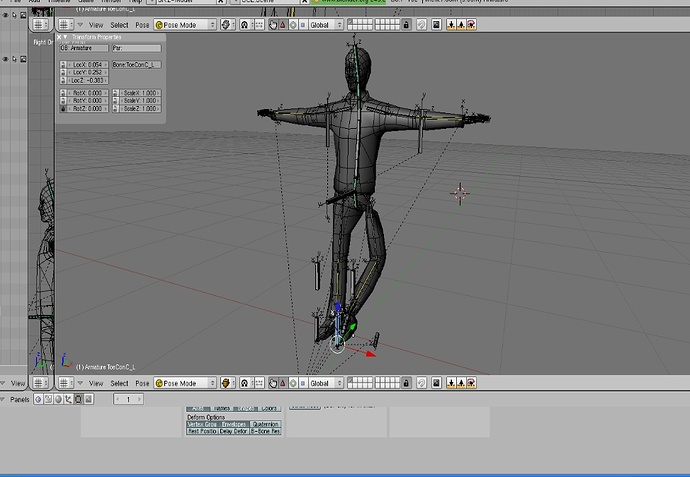Click the OB: Armature name field
The image size is (690, 477).
click(x=84, y=48)
